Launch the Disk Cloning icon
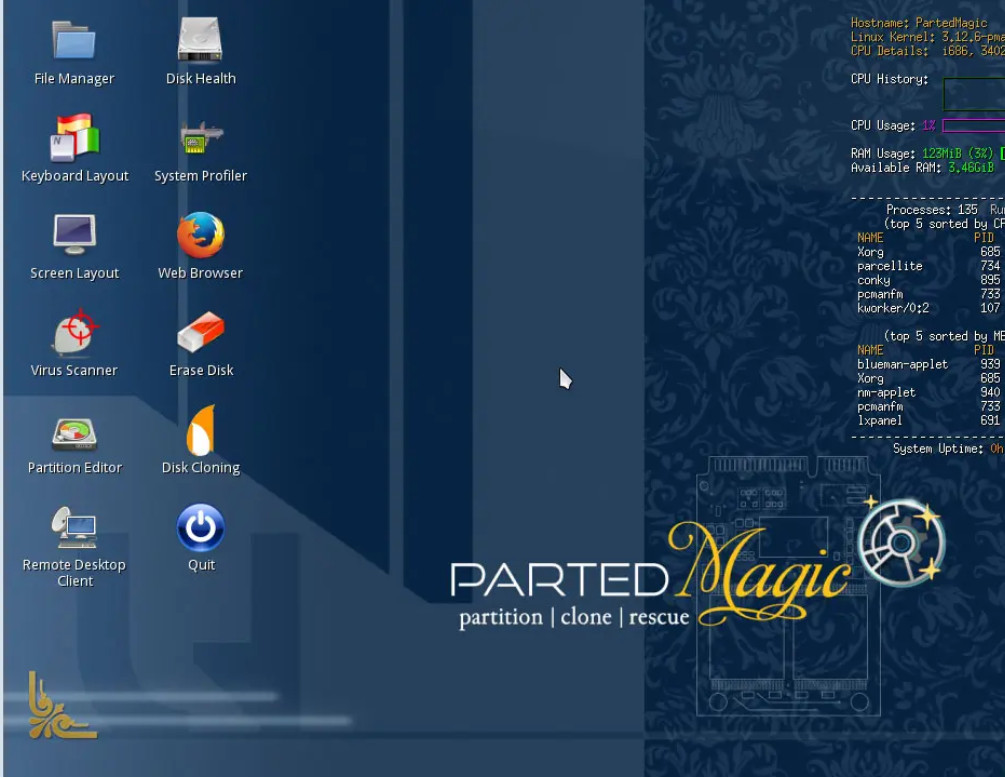Screen dimensions: 1005x778 [201, 430]
